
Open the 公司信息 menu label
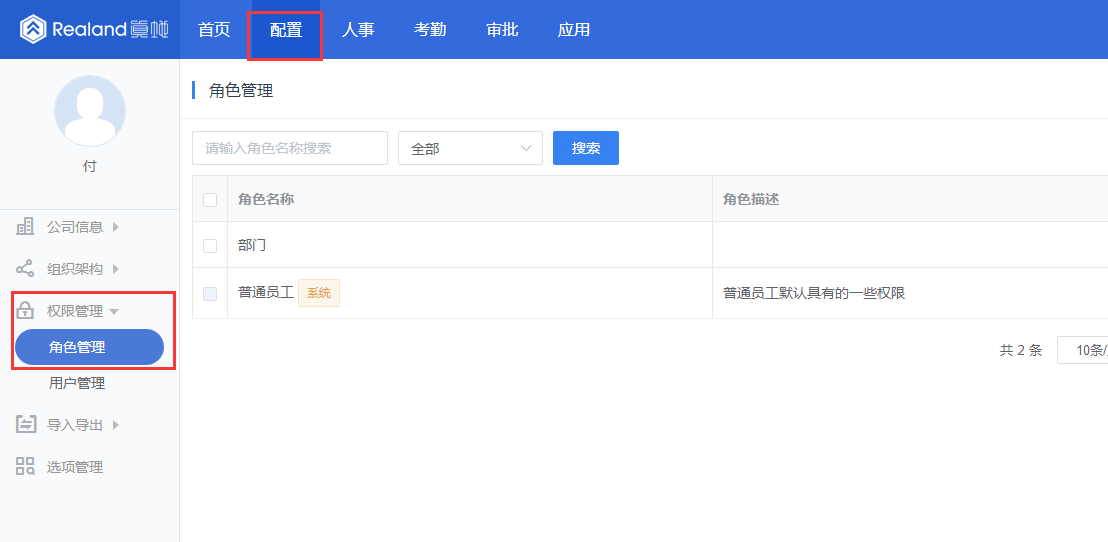pos(75,227)
